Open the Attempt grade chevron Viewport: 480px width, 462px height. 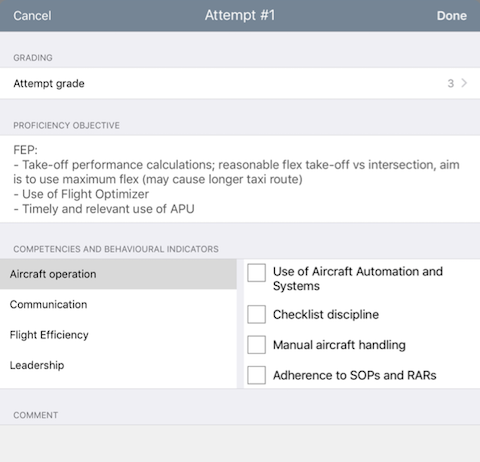[464, 83]
